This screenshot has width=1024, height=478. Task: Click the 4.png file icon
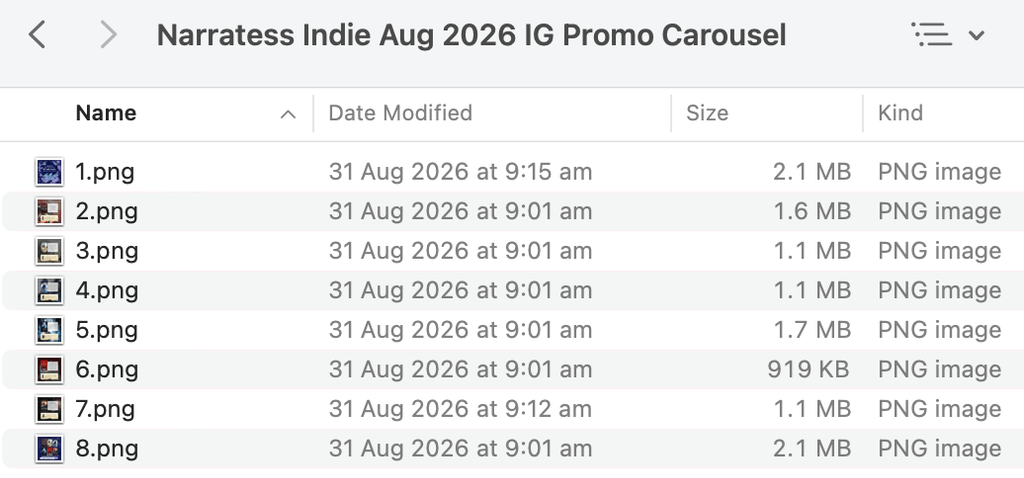point(49,291)
